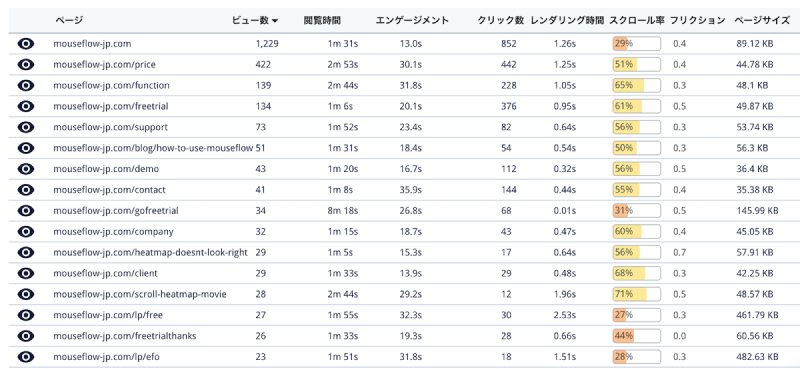Click the エンゲージメント column header

point(412,20)
